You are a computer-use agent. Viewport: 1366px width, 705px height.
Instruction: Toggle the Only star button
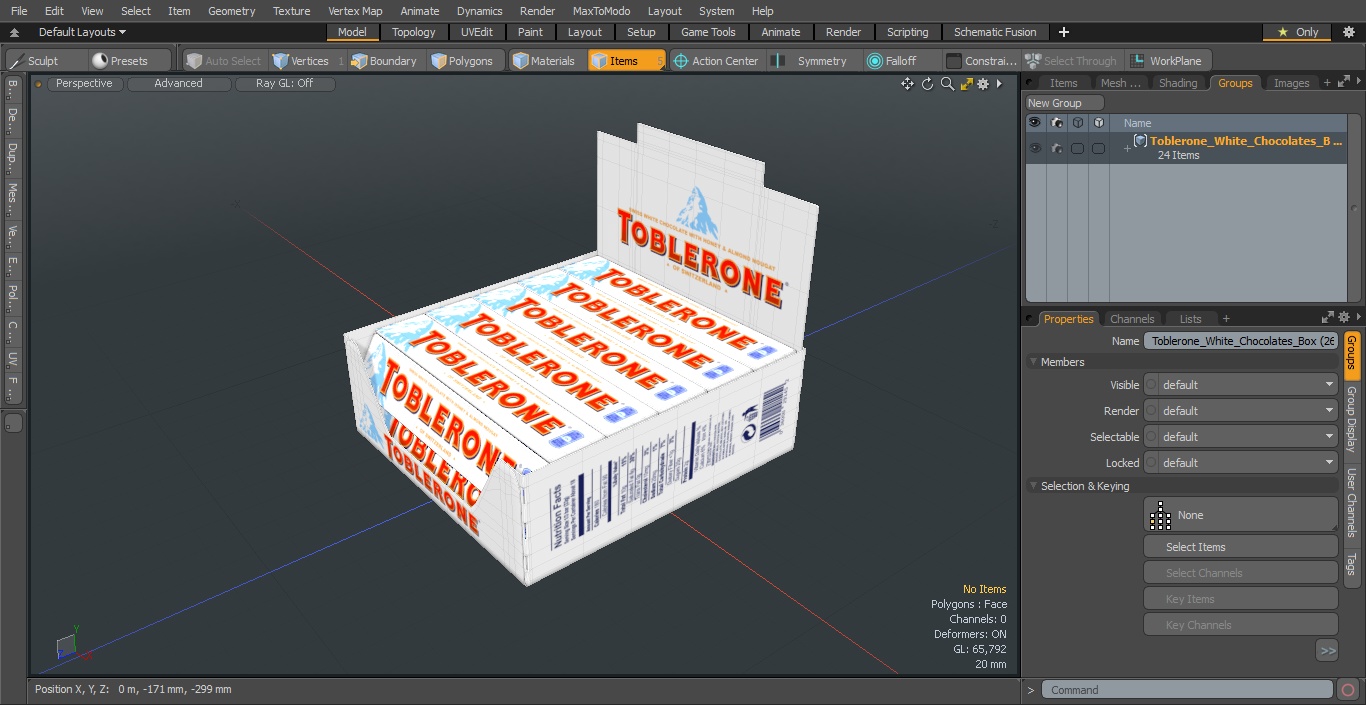[x=1297, y=32]
